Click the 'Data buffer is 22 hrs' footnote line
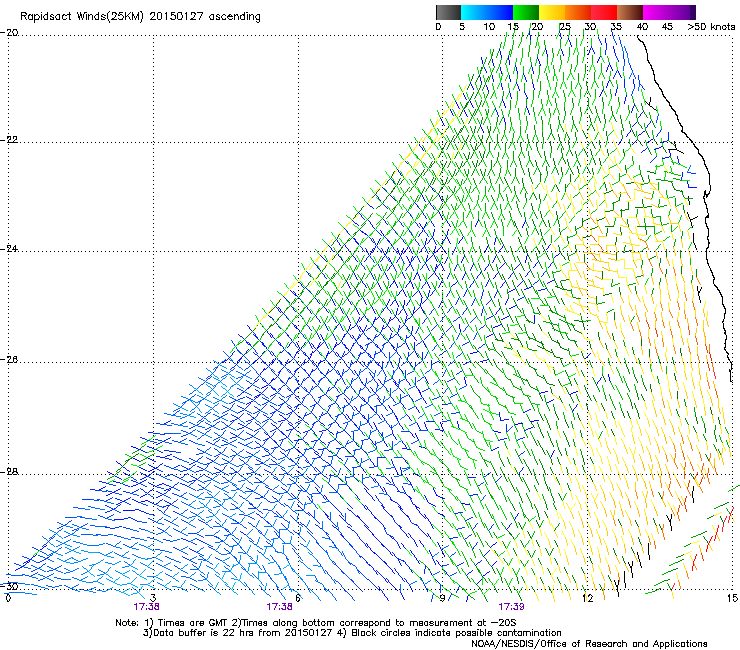The image size is (740, 650). point(352,633)
